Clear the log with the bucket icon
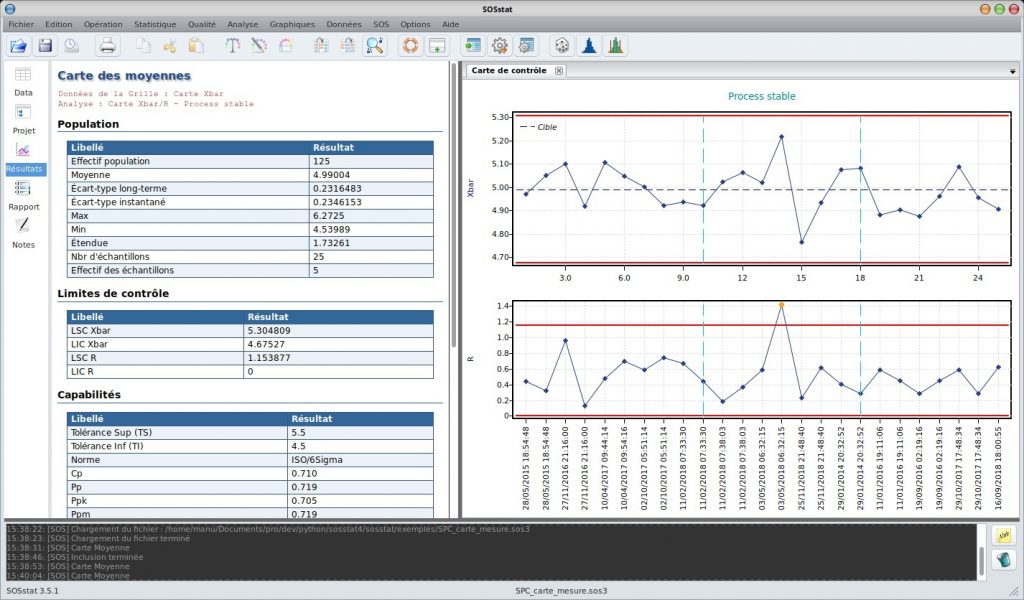Image resolution: width=1024 pixels, height=600 pixels. 1002,562
